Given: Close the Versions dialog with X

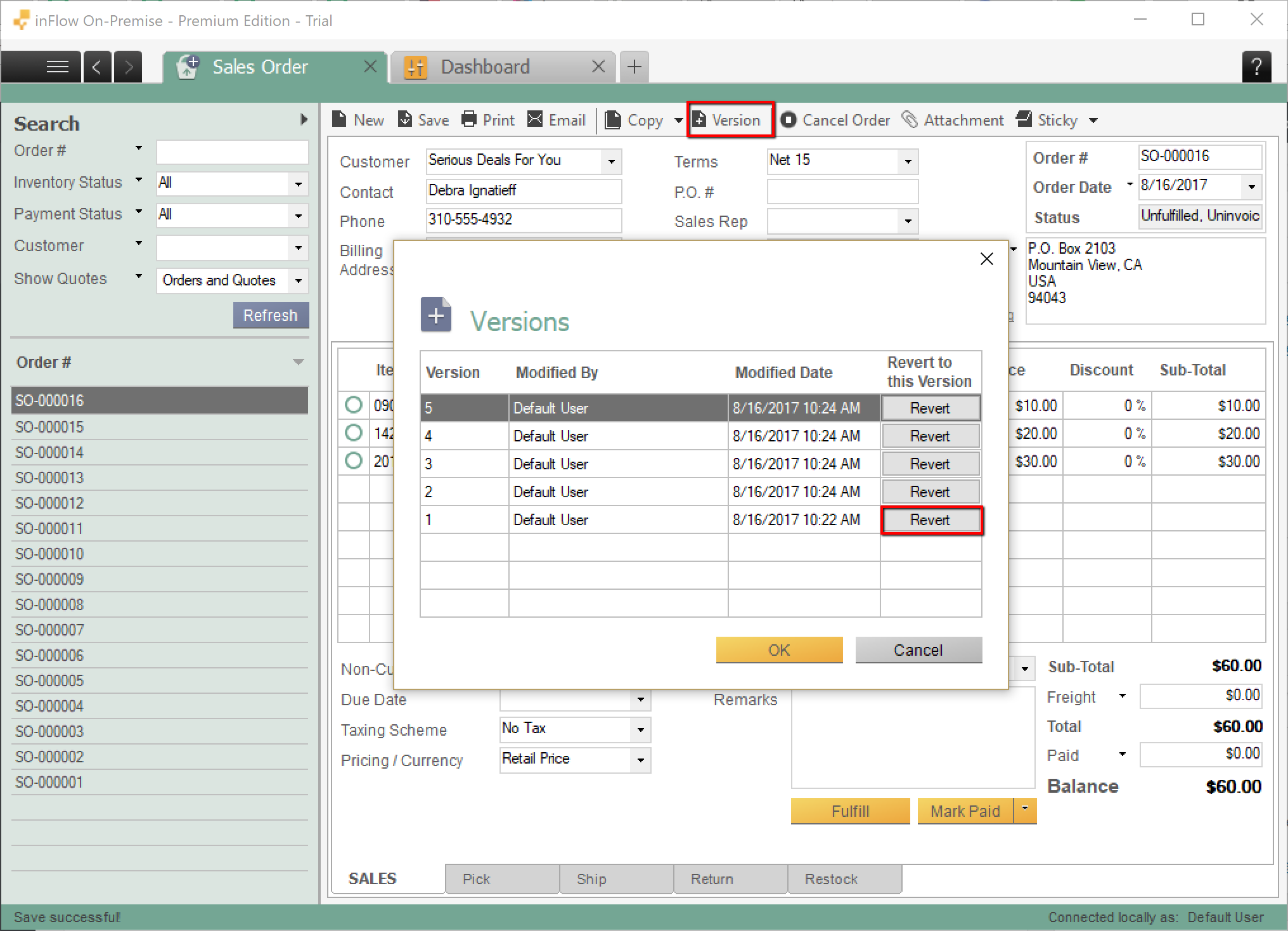Looking at the screenshot, I should [986, 259].
